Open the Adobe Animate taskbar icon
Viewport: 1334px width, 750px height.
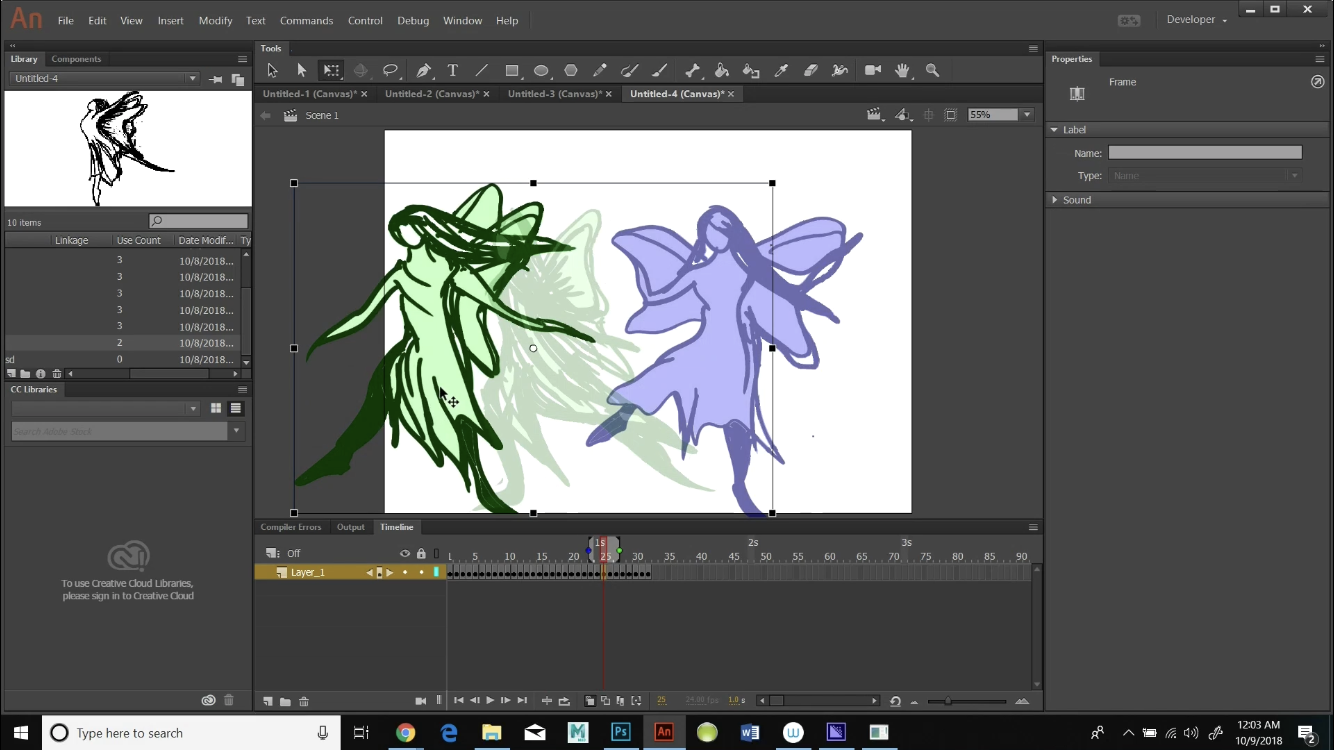pos(664,733)
